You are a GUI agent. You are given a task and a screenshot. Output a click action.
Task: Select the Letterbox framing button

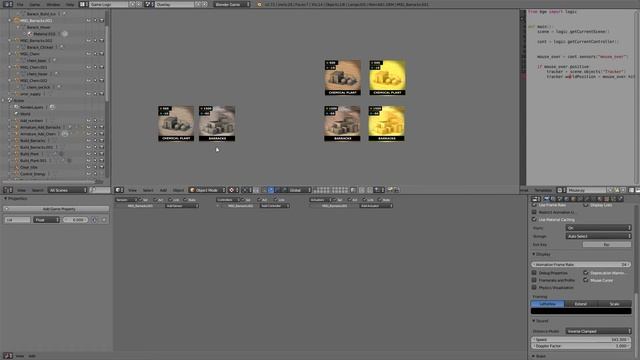tap(548, 304)
